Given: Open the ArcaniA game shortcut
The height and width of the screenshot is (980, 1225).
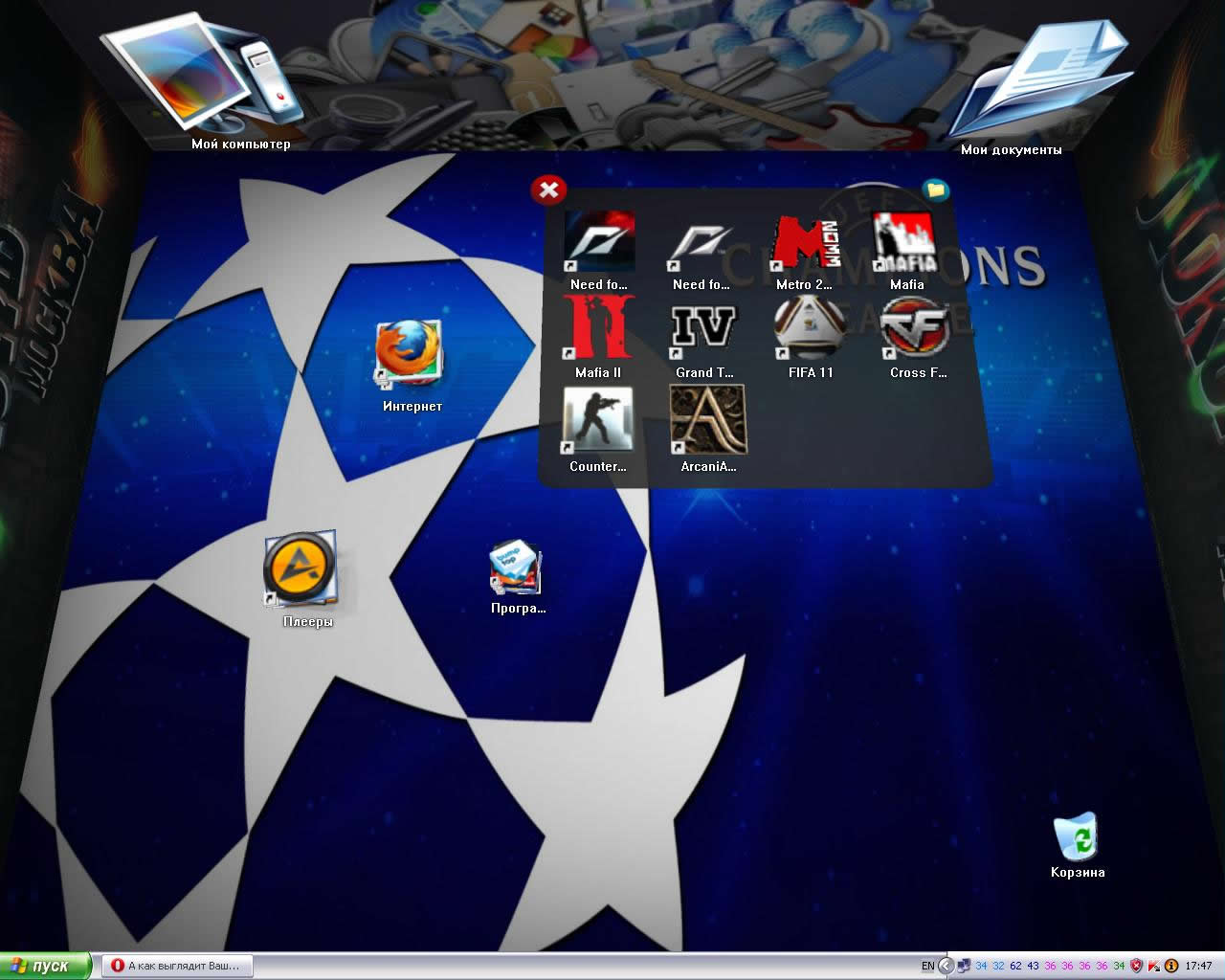Looking at the screenshot, I should pyautogui.click(x=707, y=421).
